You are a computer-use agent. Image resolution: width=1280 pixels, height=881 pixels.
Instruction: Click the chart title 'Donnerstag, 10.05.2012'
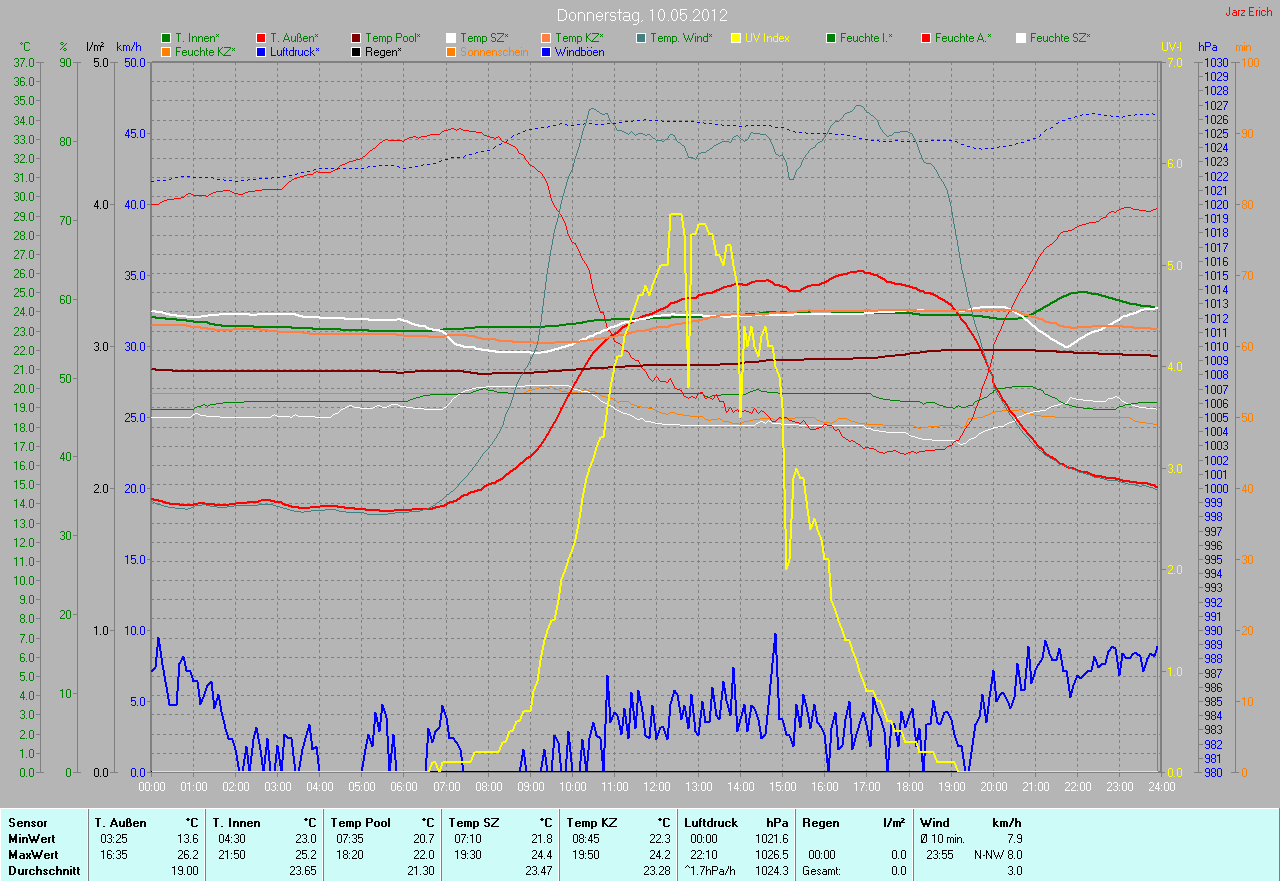(642, 15)
